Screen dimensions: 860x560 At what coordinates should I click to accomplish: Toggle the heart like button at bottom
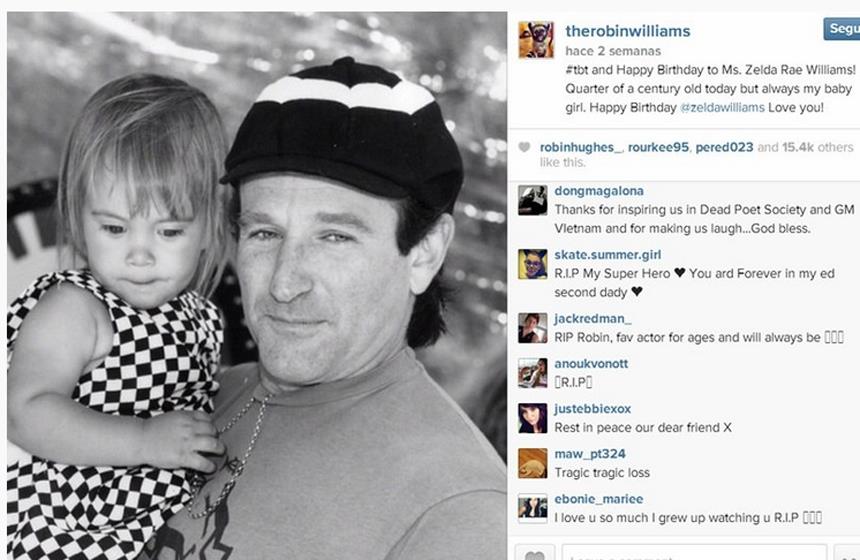(x=535, y=552)
